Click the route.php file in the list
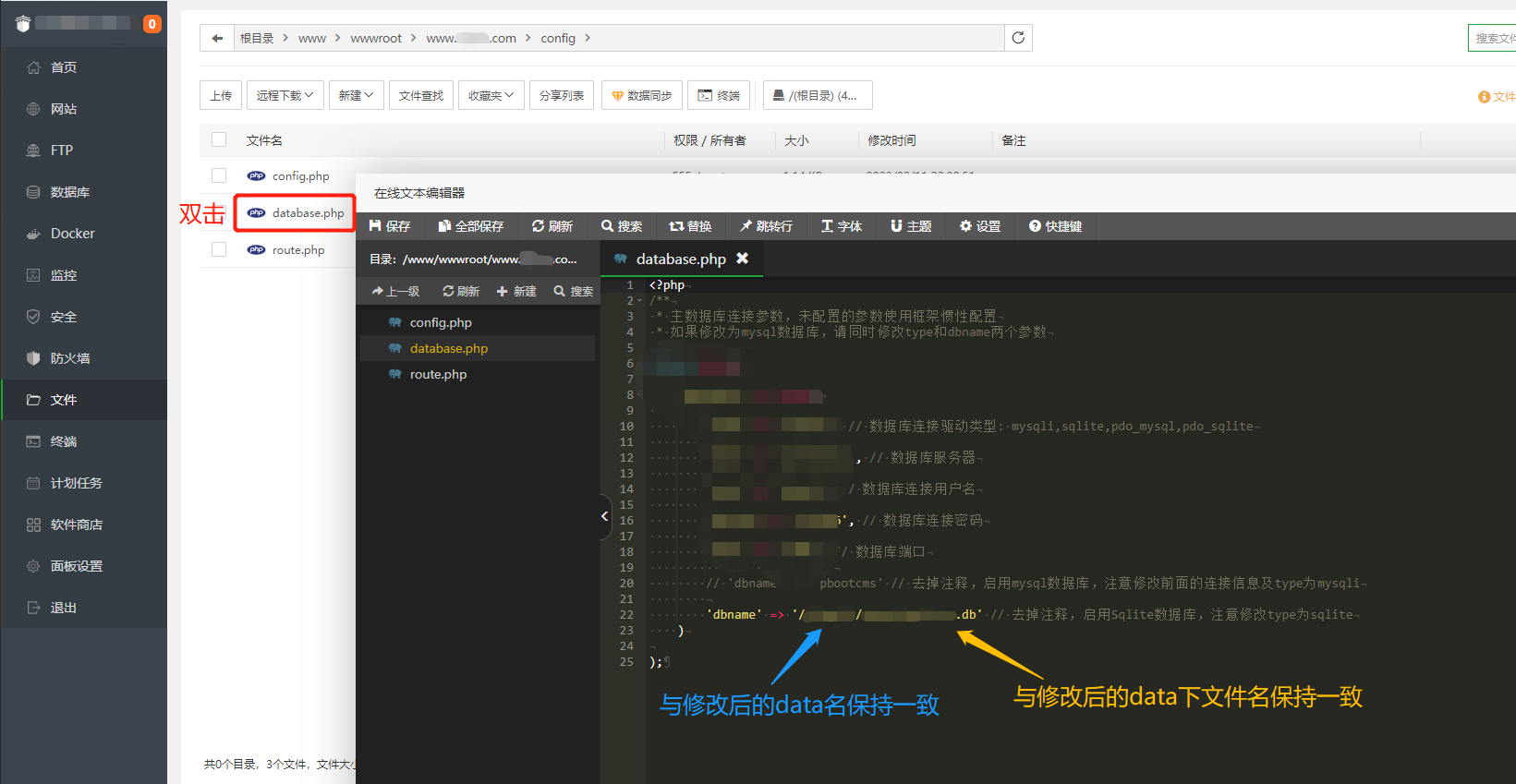1516x784 pixels. pos(298,249)
